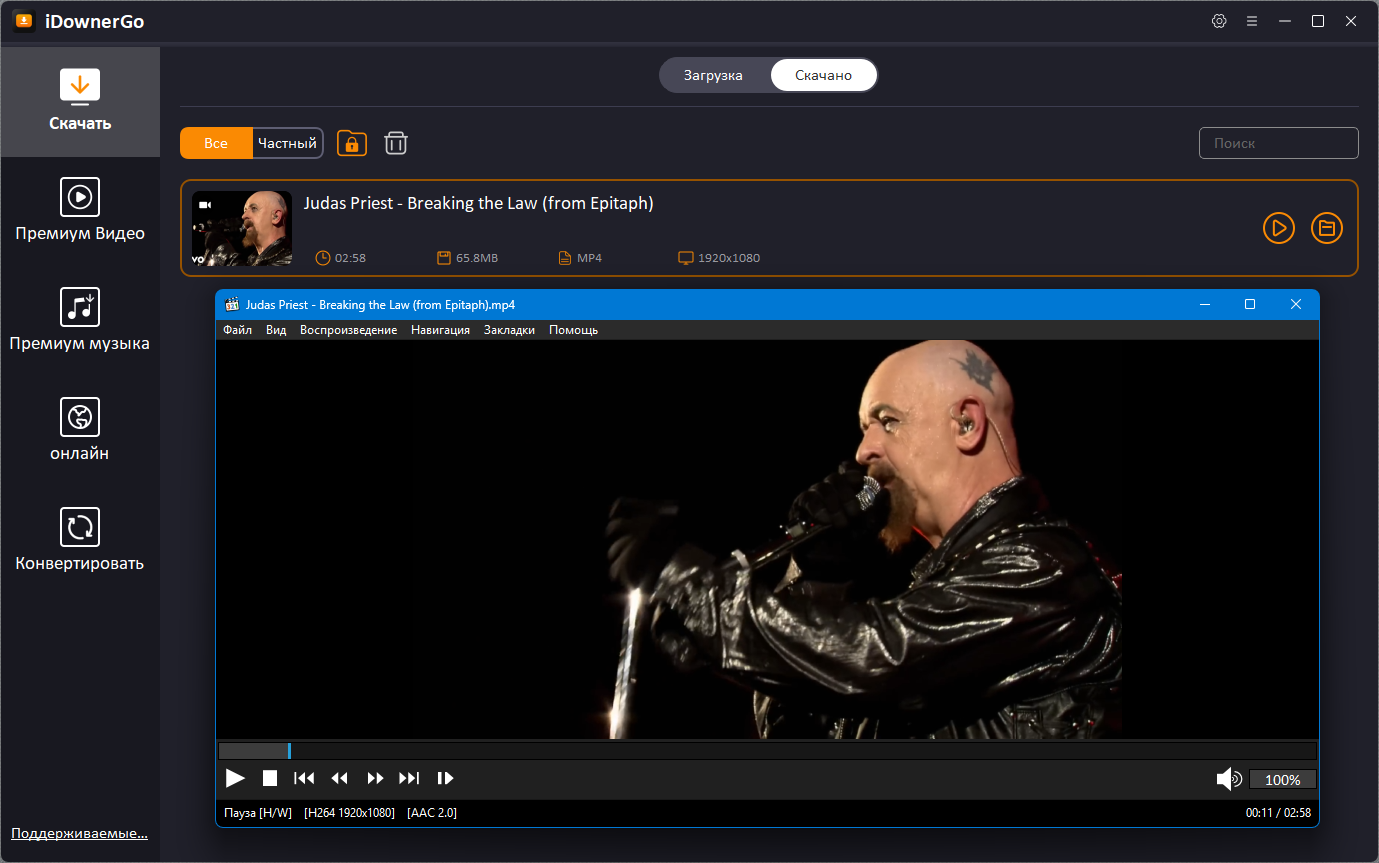Image resolution: width=1379 pixels, height=863 pixels.
Task: Mute the player volume speaker icon
Action: [x=1229, y=779]
